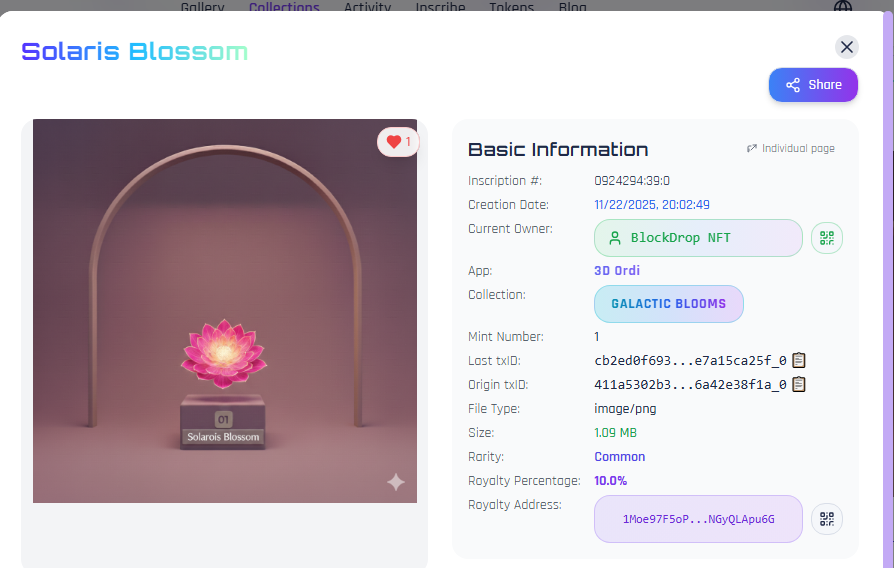Viewport: 894px width, 568px height.
Task: Click the globe language icon
Action: (843, 6)
